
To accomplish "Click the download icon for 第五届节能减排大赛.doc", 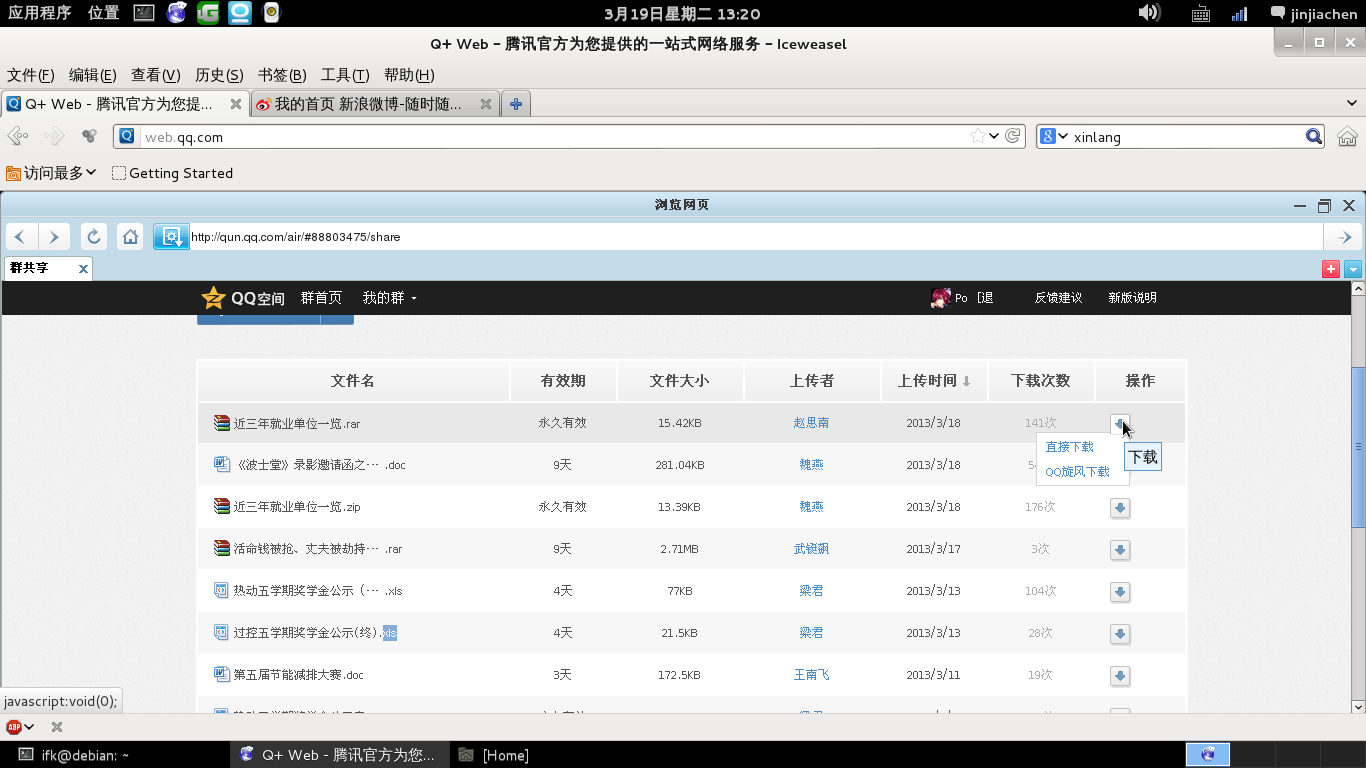I will click(1120, 676).
